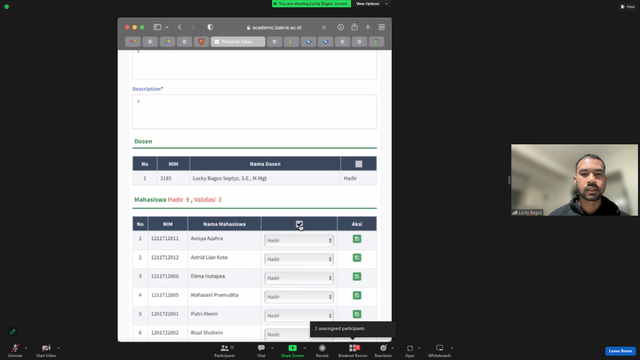
Task: Open attendance dropdown for Elena Hutapea
Action: pyautogui.click(x=299, y=278)
